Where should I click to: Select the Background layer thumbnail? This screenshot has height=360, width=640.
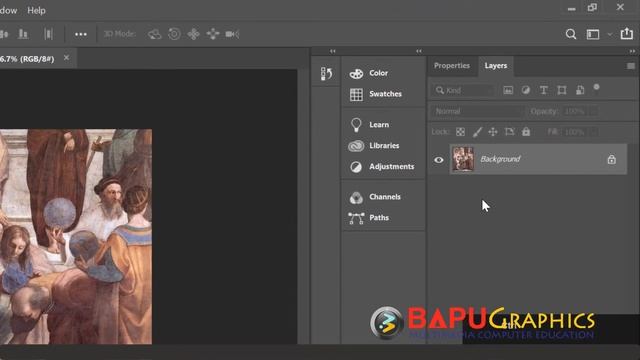[463, 159]
